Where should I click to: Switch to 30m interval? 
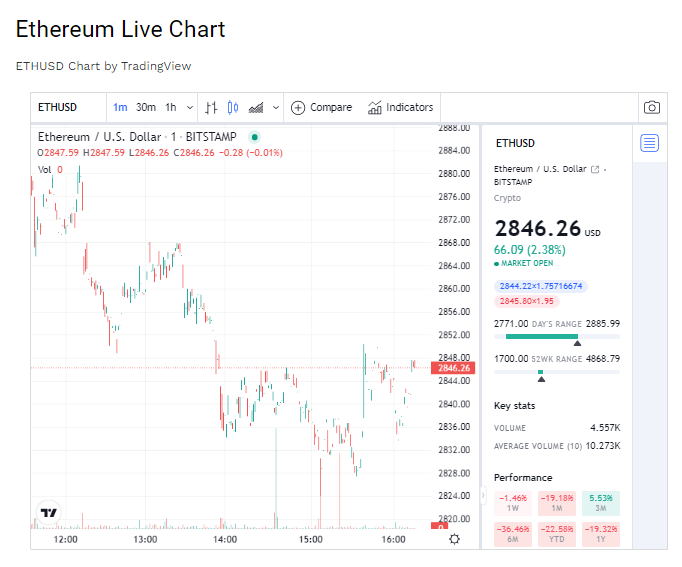tap(146, 107)
